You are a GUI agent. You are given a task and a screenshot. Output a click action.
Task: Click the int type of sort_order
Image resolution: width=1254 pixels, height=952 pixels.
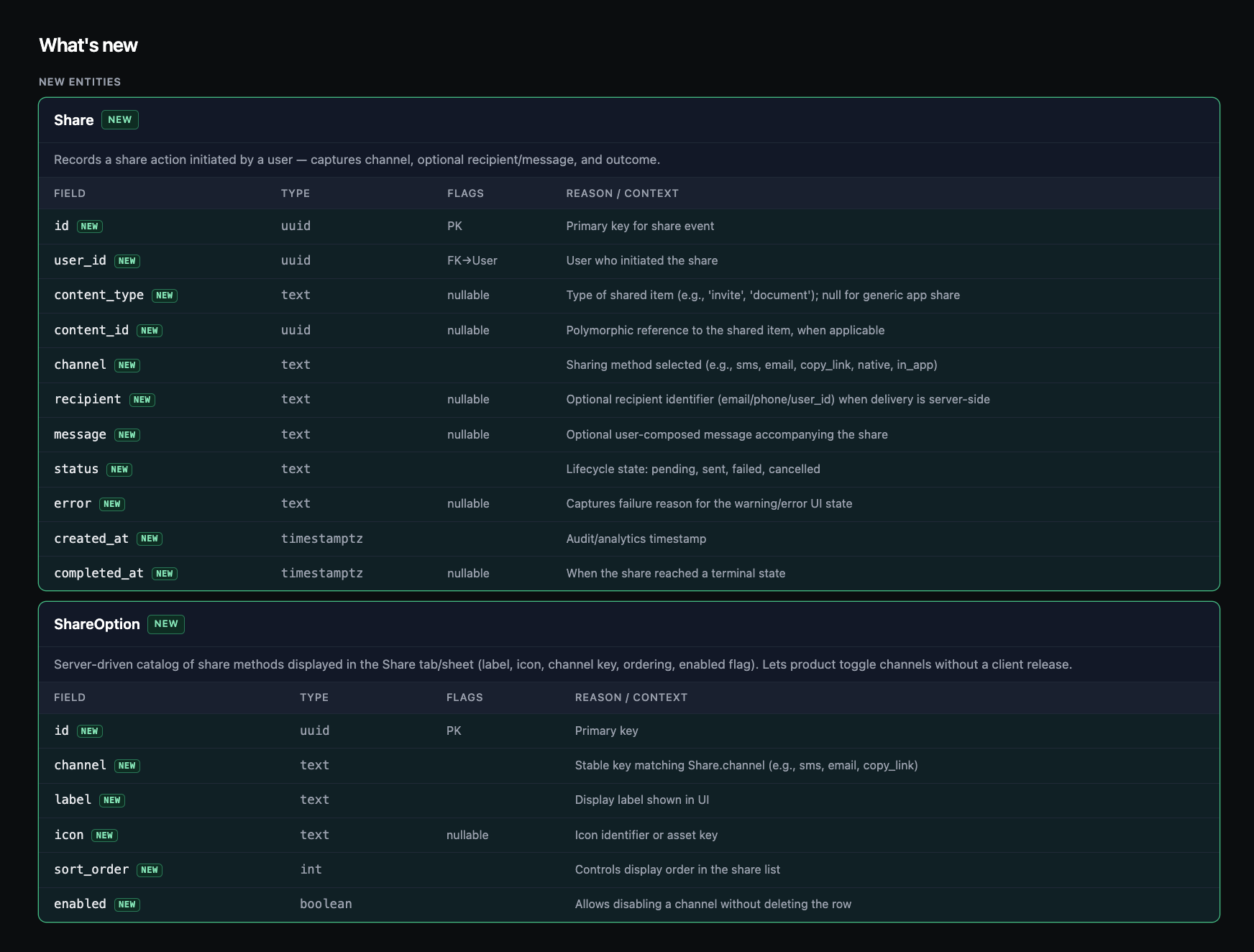[311, 869]
